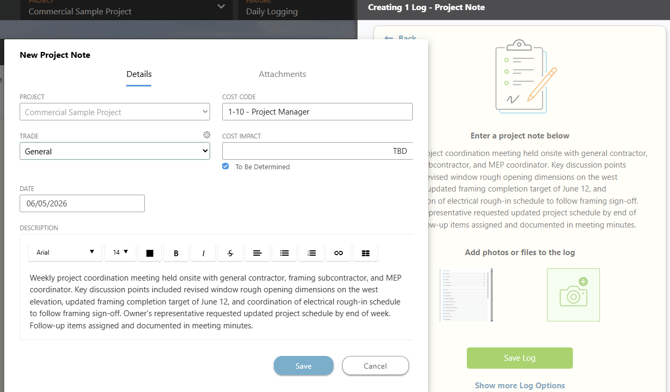Click the New Project Note title
This screenshot has width=670, height=392.
click(x=55, y=55)
